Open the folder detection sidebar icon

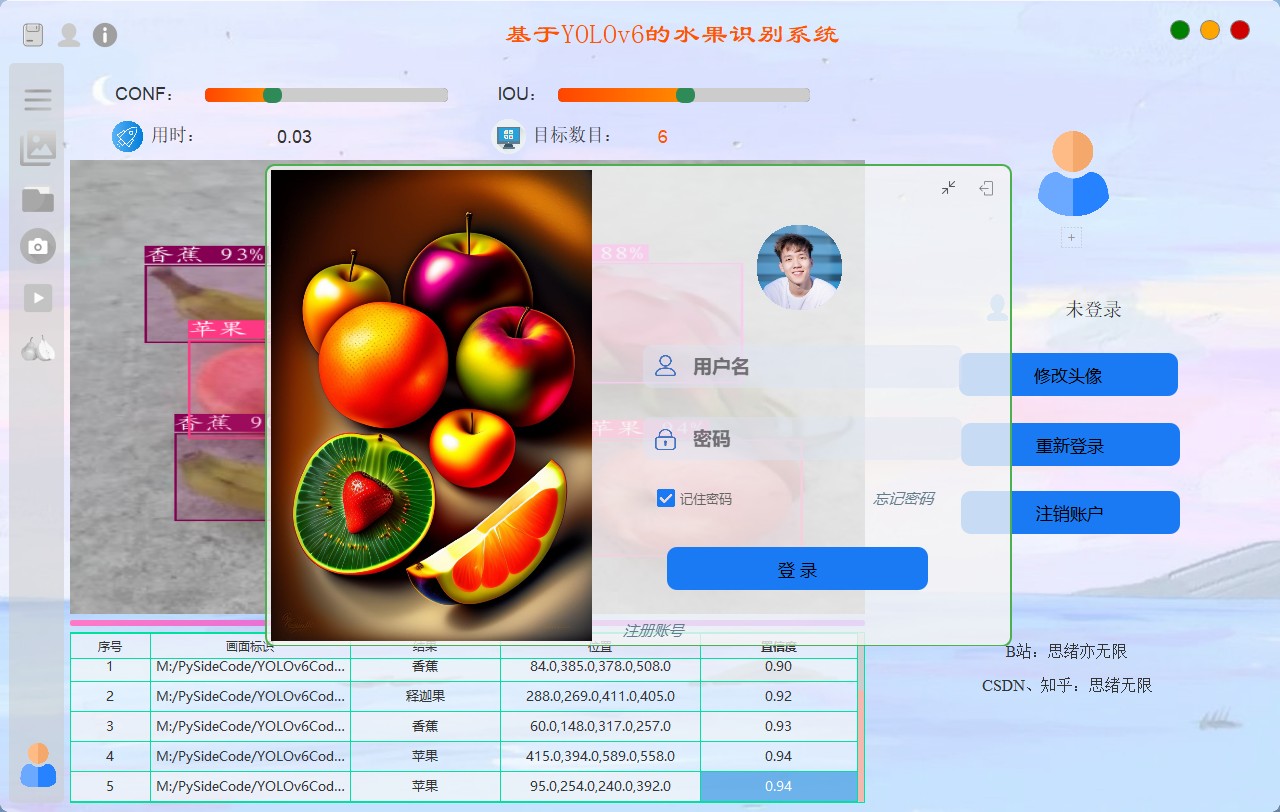coord(38,199)
